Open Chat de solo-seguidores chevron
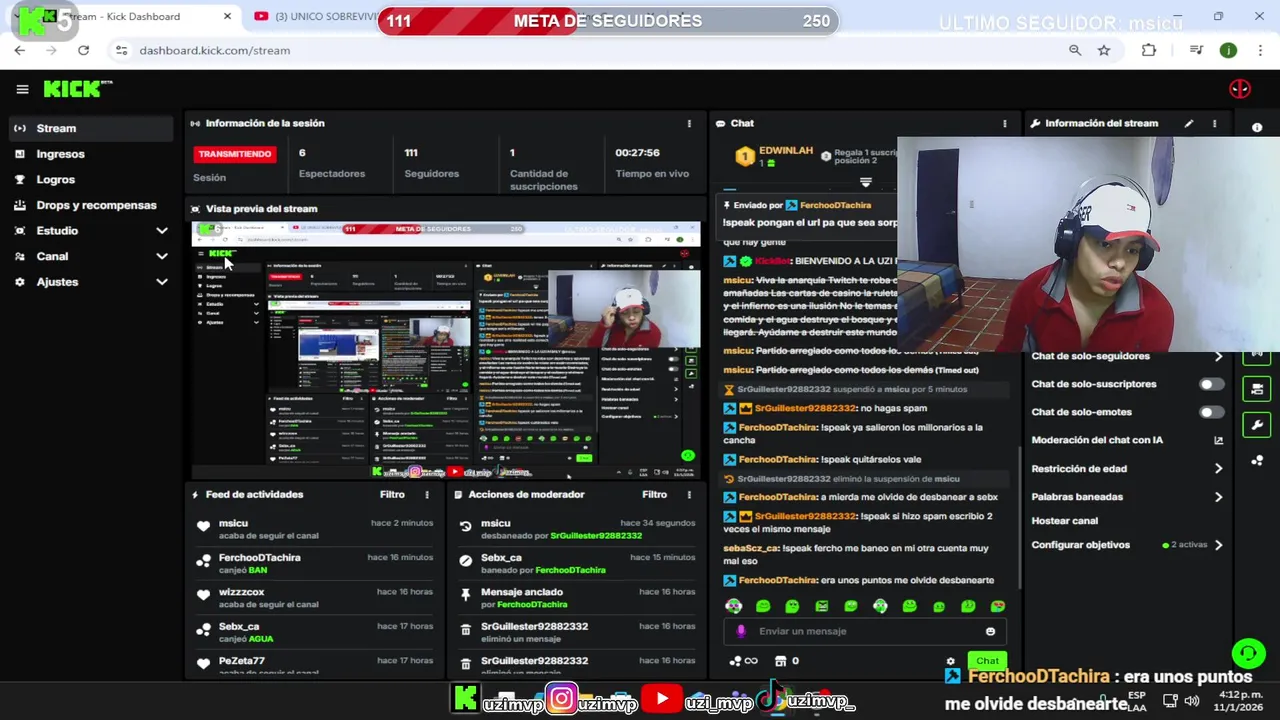The width and height of the screenshot is (1280, 720). click(1218, 356)
